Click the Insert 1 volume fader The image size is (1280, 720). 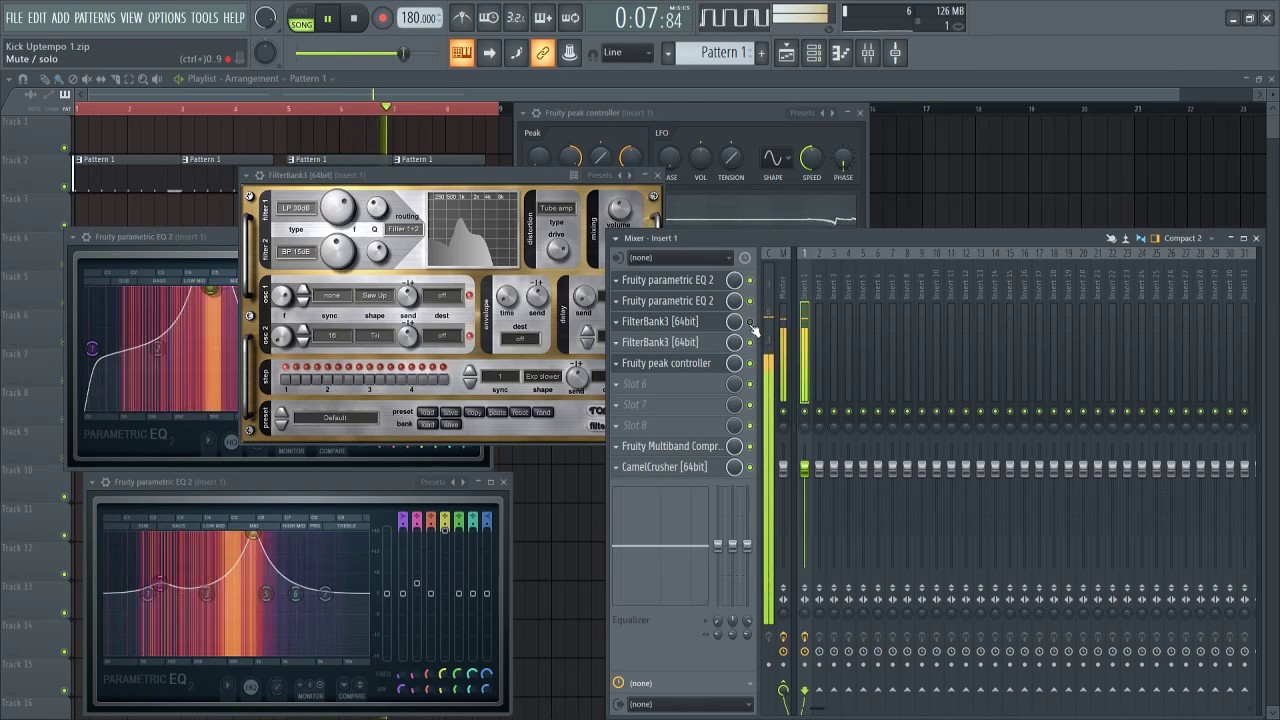point(804,468)
